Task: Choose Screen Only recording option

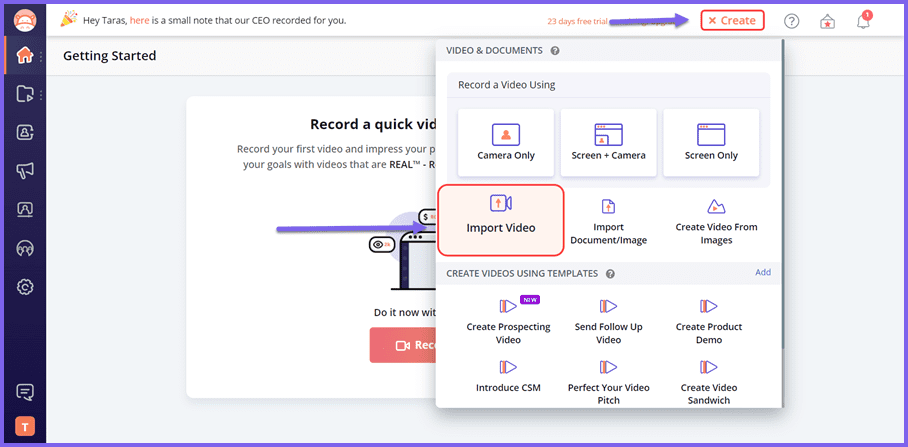Action: click(x=710, y=142)
